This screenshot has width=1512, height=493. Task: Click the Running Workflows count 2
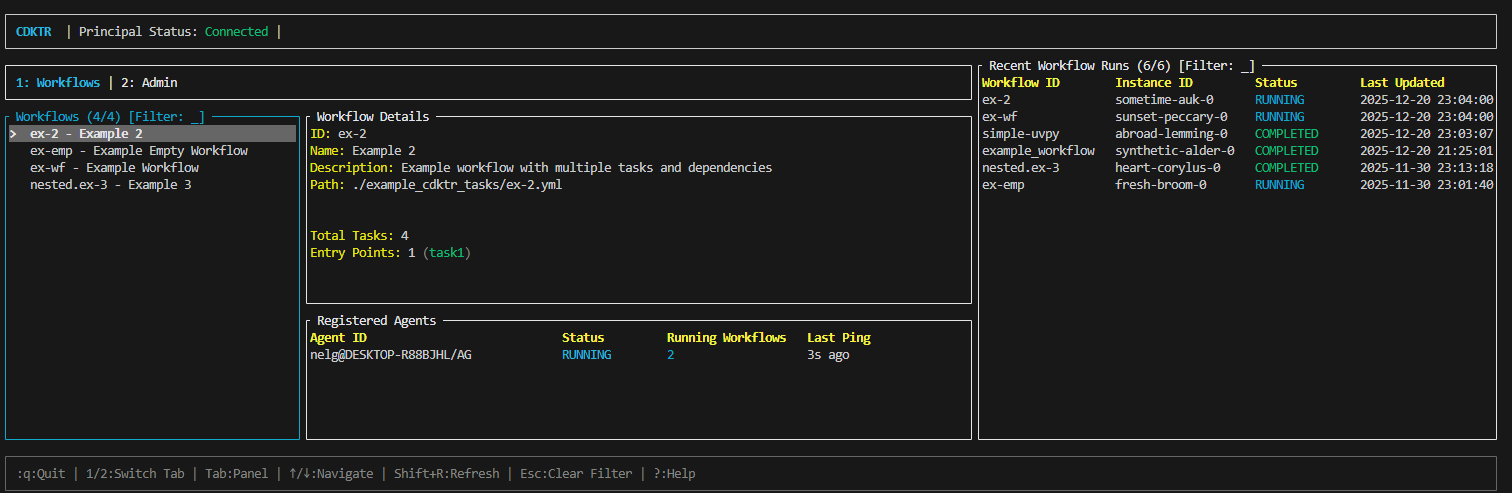click(x=671, y=355)
